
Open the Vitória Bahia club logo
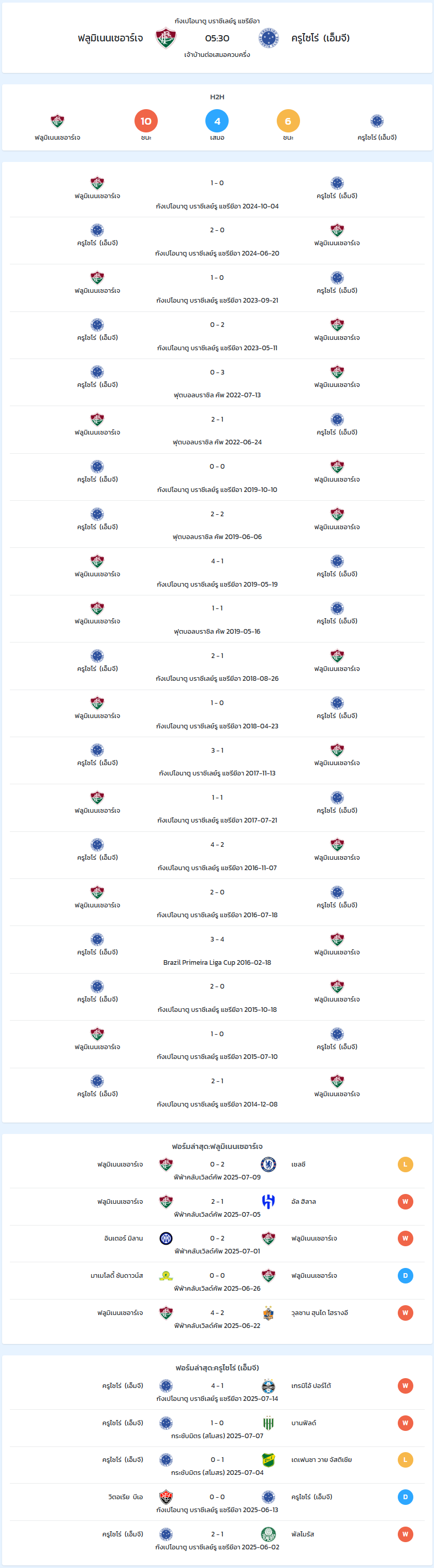click(x=166, y=1497)
